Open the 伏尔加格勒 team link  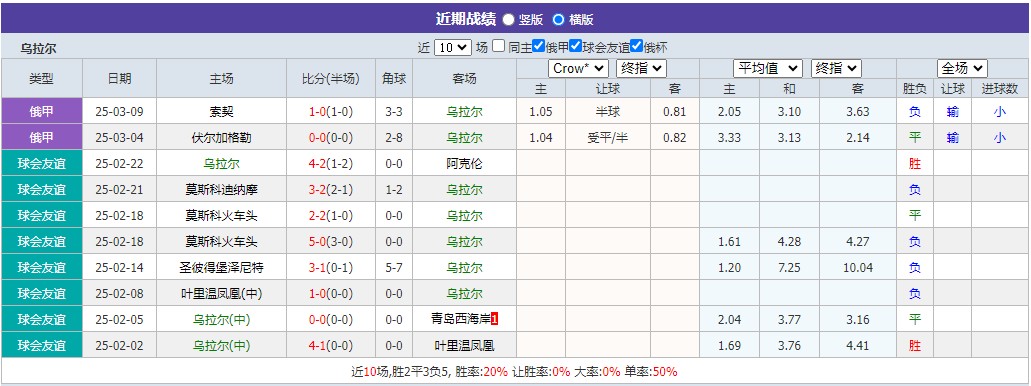221,137
